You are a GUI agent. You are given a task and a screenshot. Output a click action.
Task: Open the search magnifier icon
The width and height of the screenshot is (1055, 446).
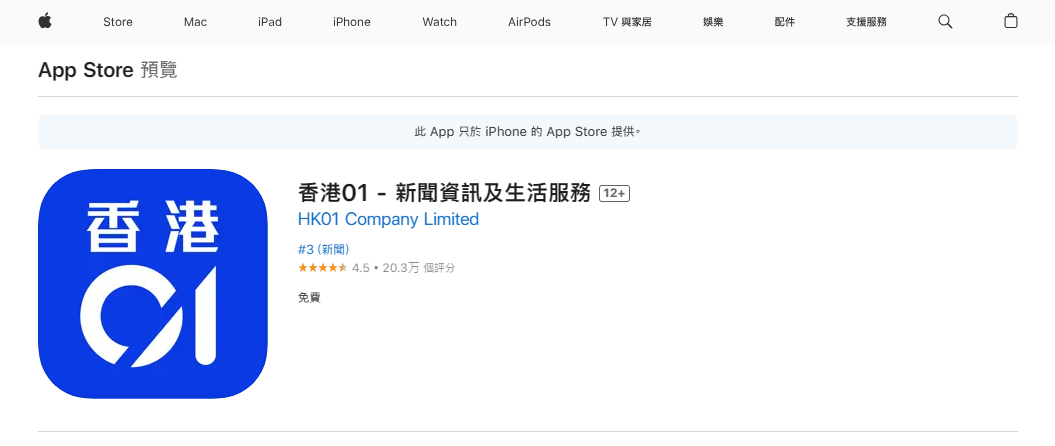coord(945,22)
